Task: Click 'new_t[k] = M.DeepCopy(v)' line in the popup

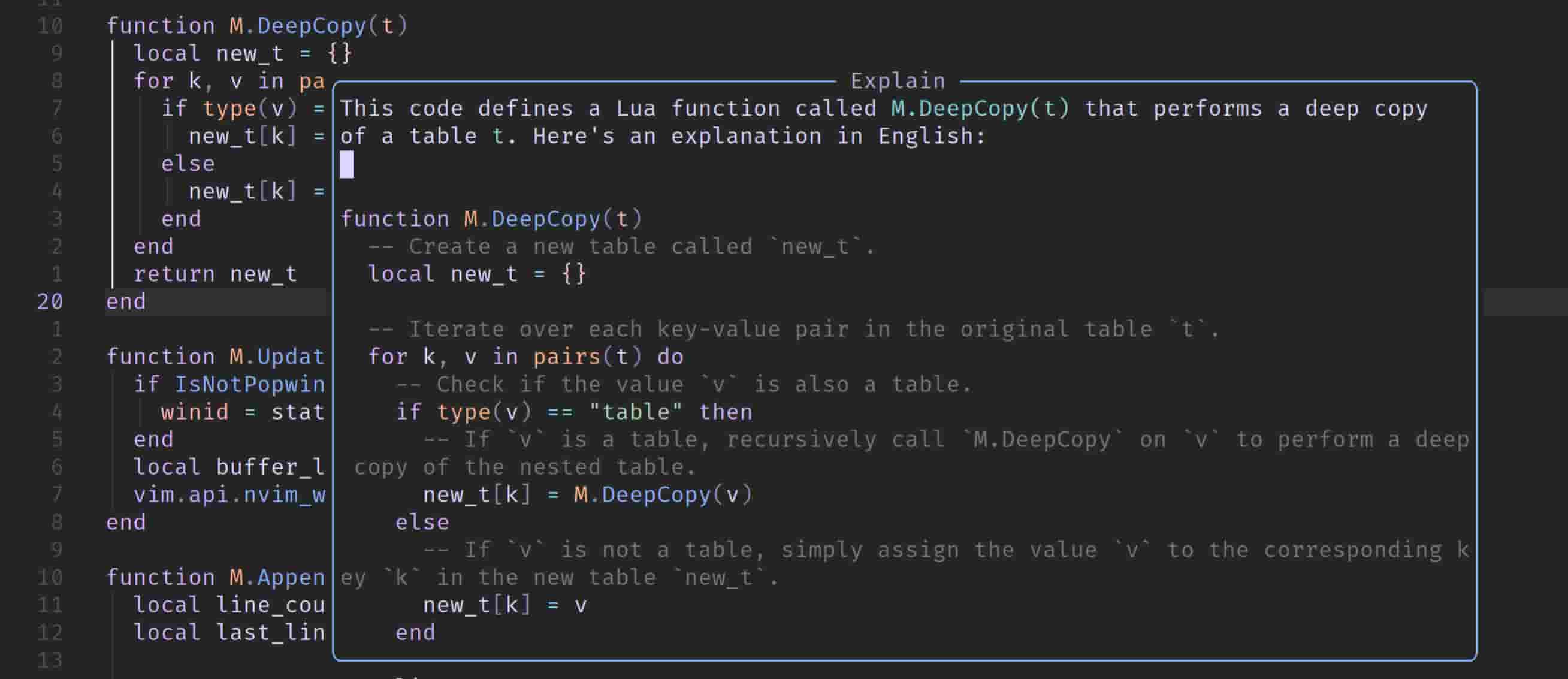Action: [x=587, y=494]
